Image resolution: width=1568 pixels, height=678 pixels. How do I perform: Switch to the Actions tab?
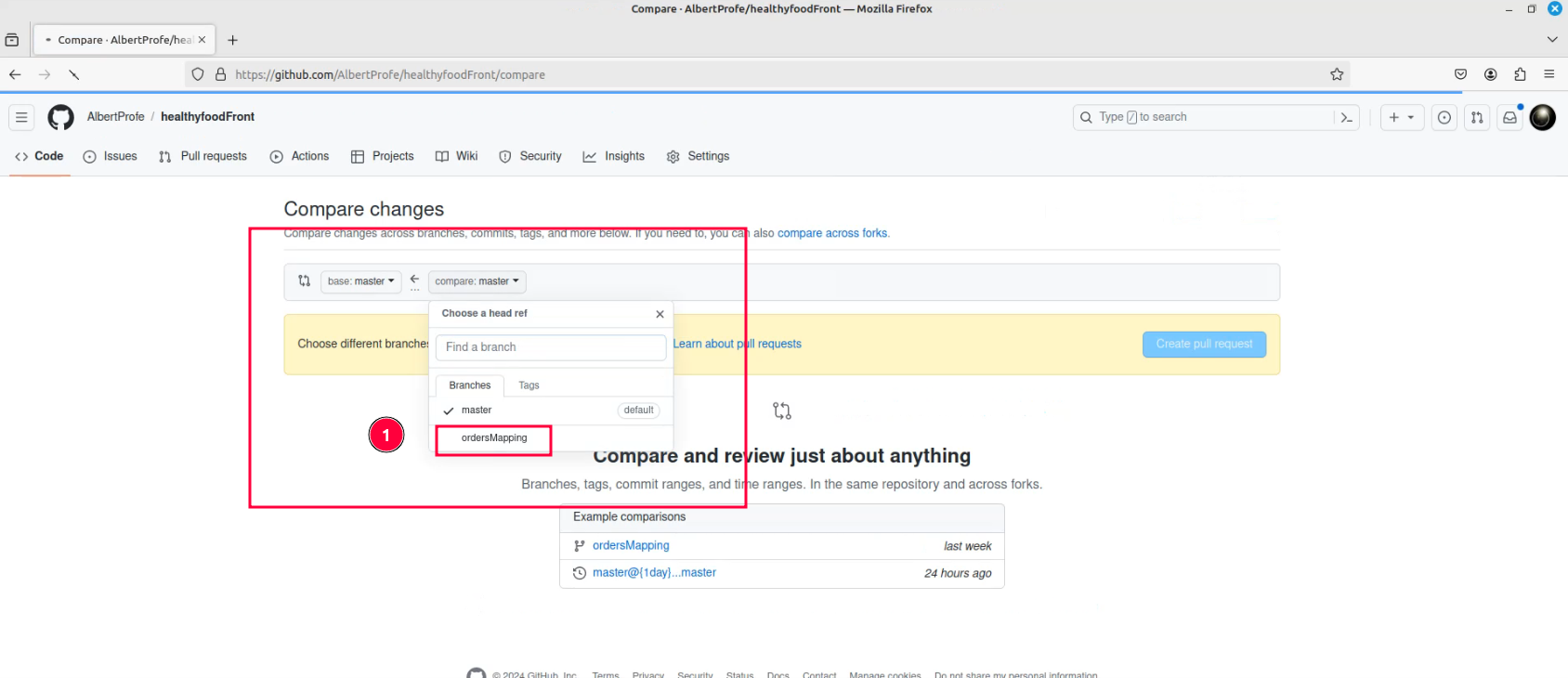(x=299, y=156)
